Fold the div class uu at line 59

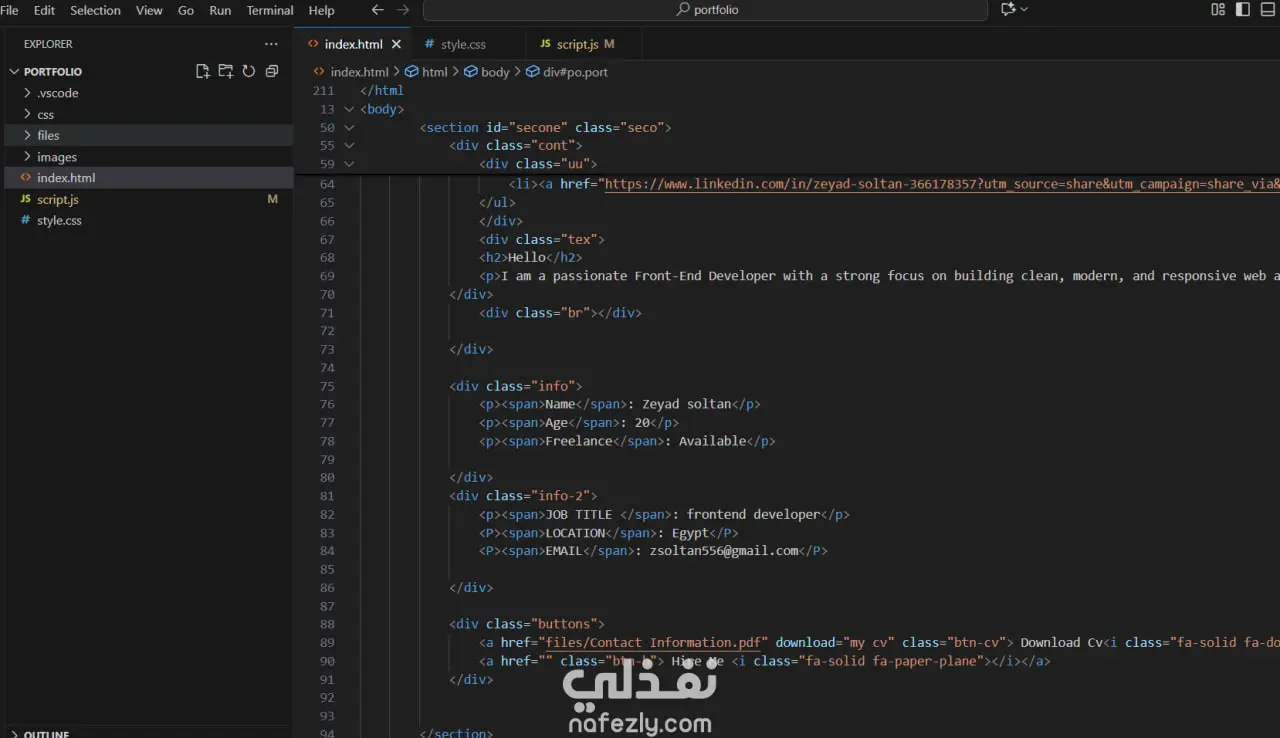(349, 164)
